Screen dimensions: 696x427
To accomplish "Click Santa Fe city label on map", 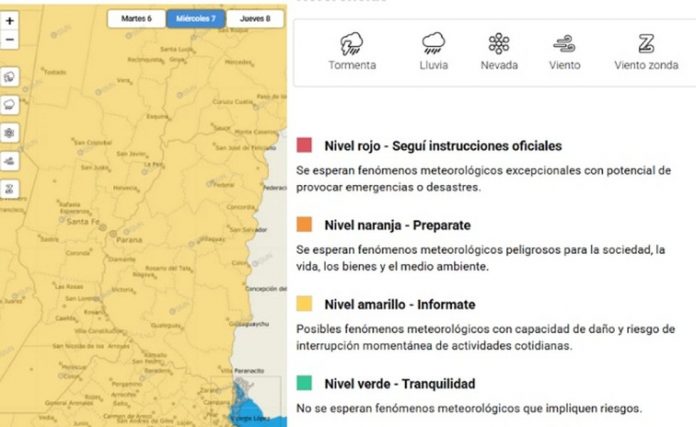I will 83,221.
